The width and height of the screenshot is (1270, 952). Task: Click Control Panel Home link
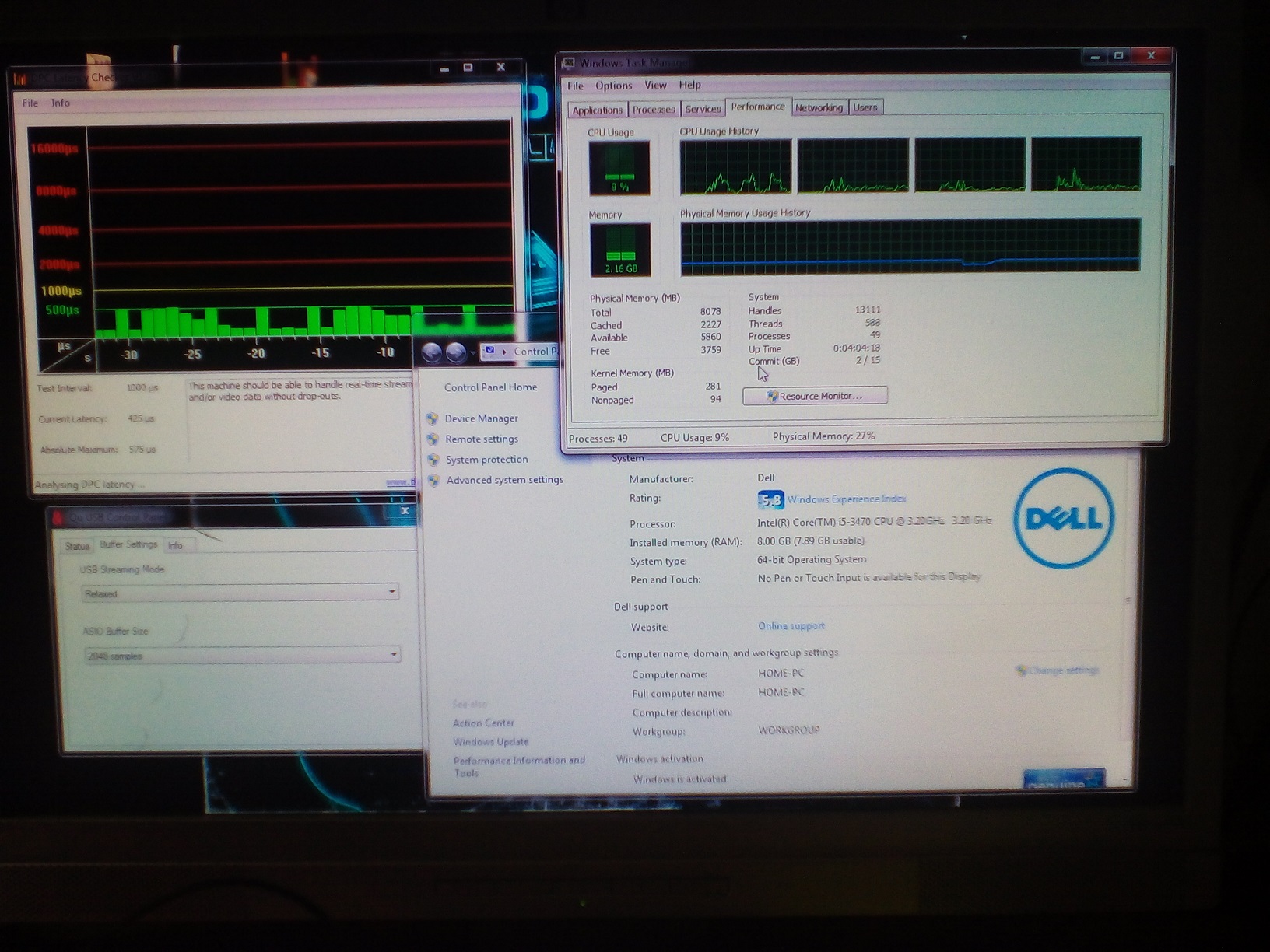pos(490,387)
